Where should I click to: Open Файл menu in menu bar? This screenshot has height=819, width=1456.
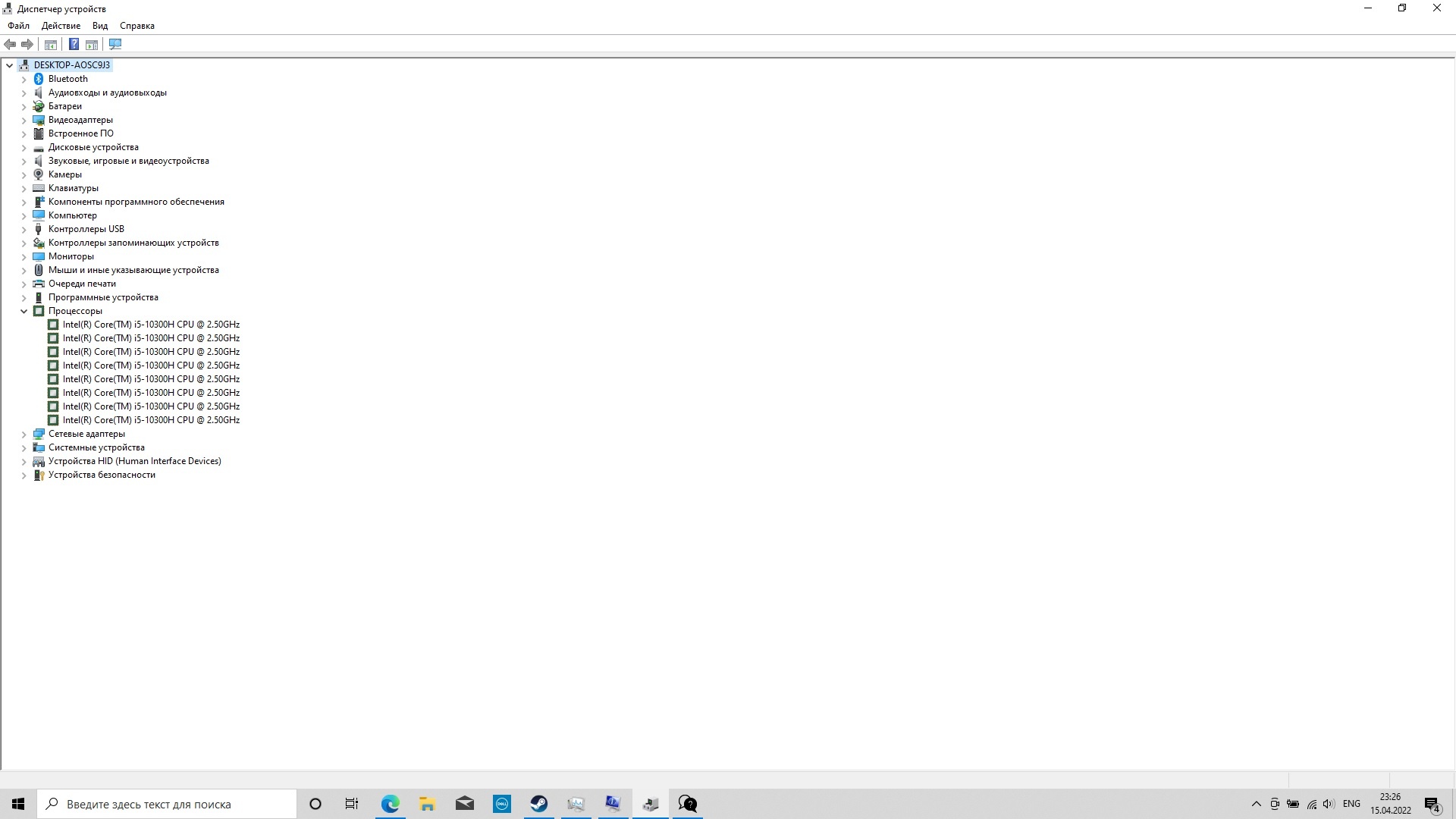coord(17,25)
